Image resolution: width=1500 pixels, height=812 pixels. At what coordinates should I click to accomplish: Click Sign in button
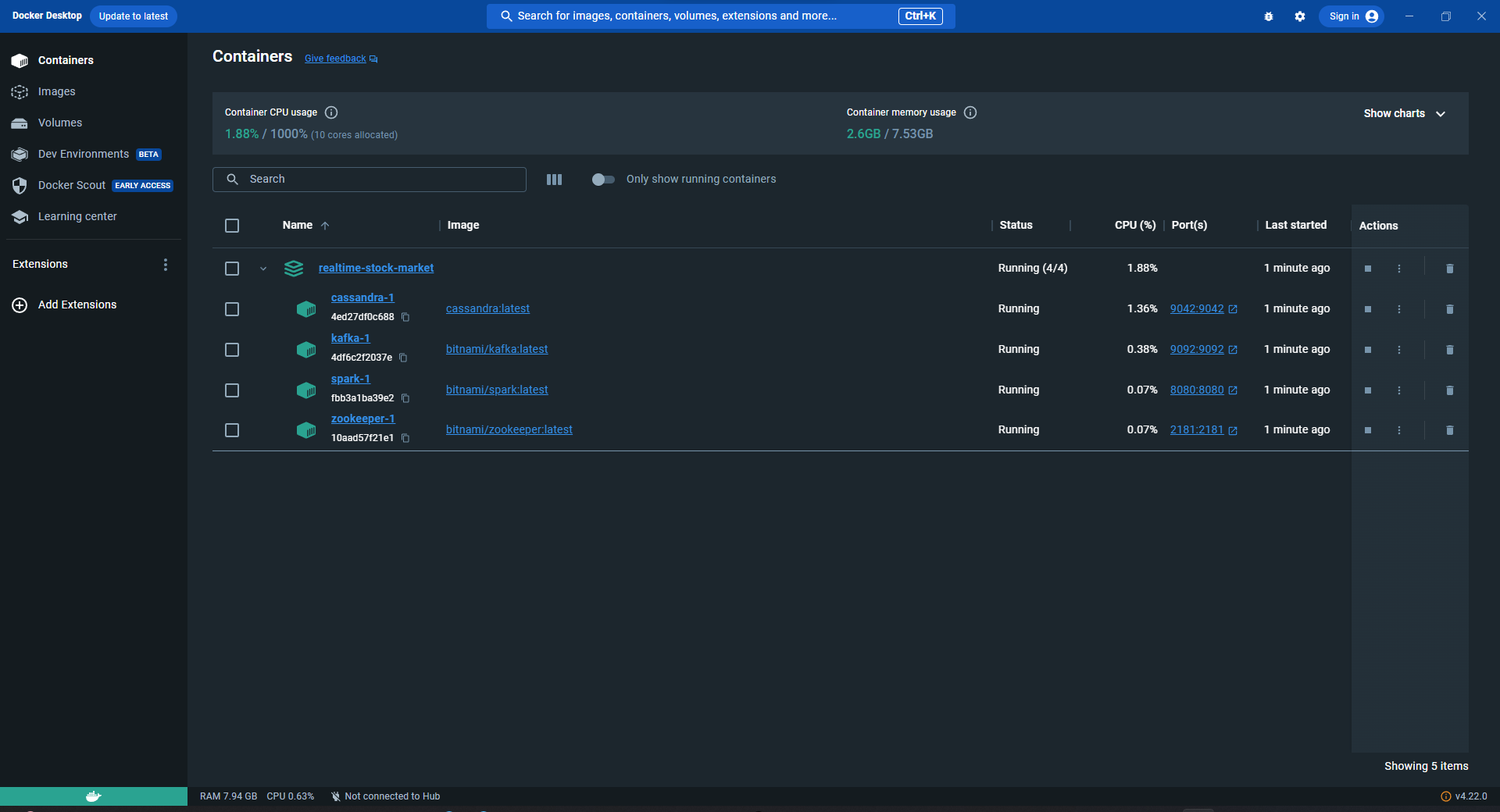tap(1352, 16)
